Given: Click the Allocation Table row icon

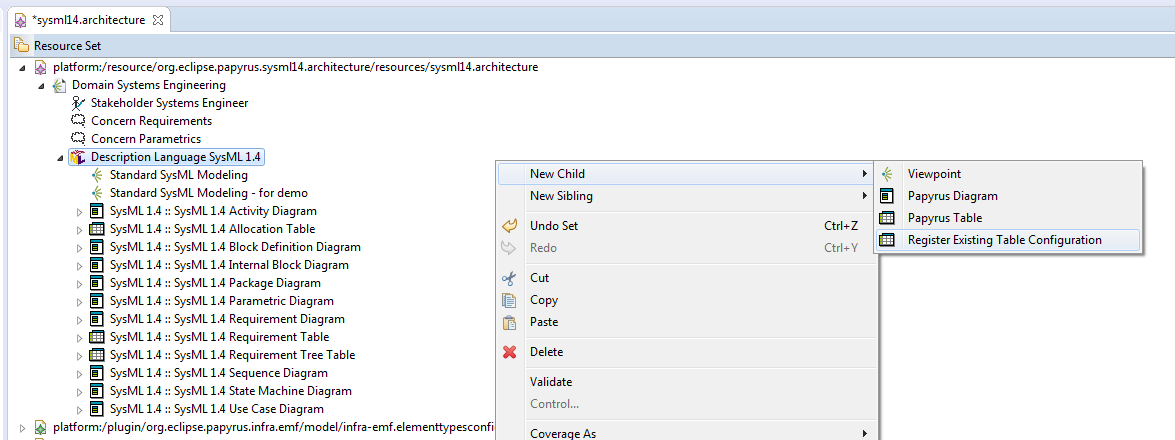Looking at the screenshot, I should [x=97, y=229].
